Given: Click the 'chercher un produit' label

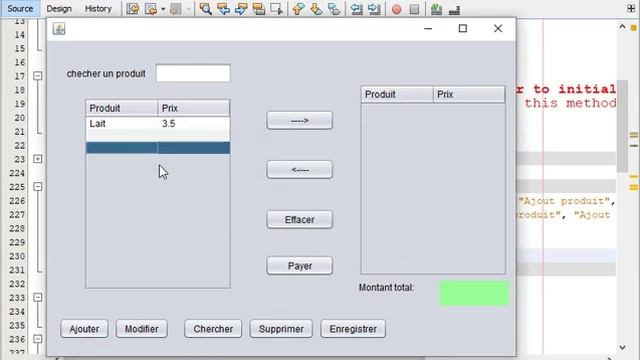Looking at the screenshot, I should click(106, 74).
